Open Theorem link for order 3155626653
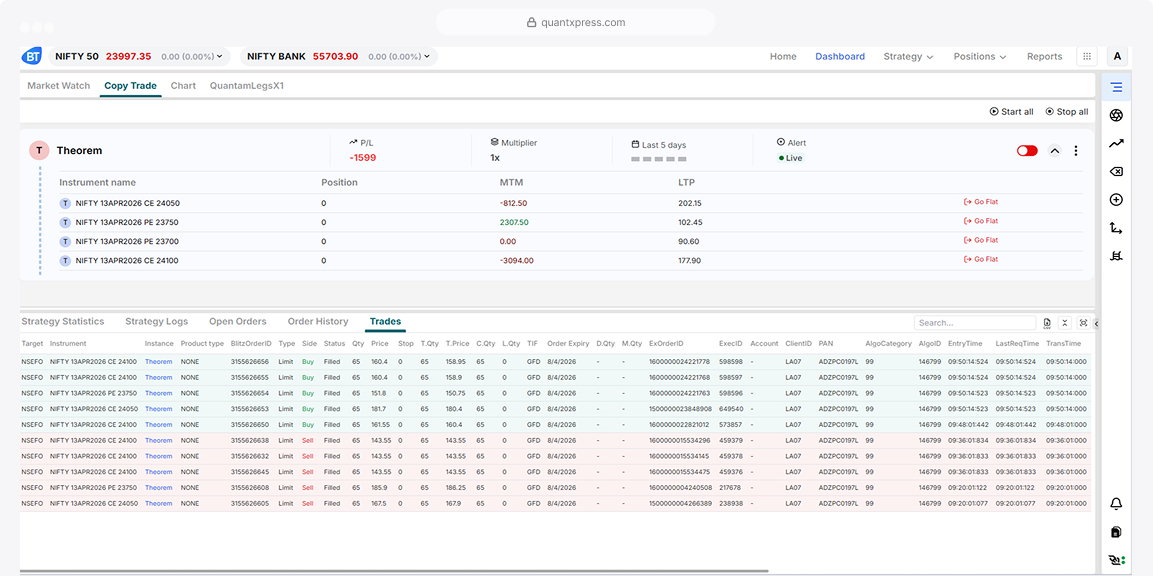The width and height of the screenshot is (1153, 577). pos(158,409)
